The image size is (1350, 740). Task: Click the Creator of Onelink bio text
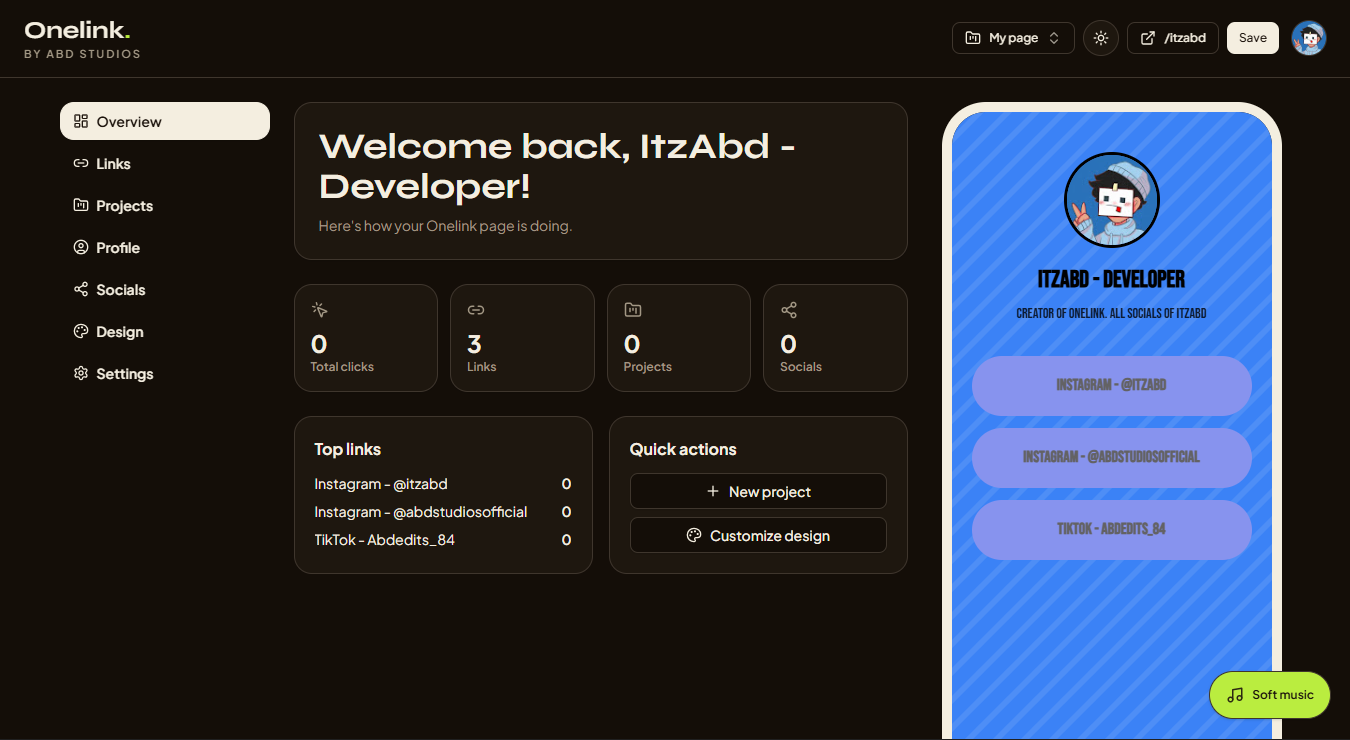pos(1112,313)
